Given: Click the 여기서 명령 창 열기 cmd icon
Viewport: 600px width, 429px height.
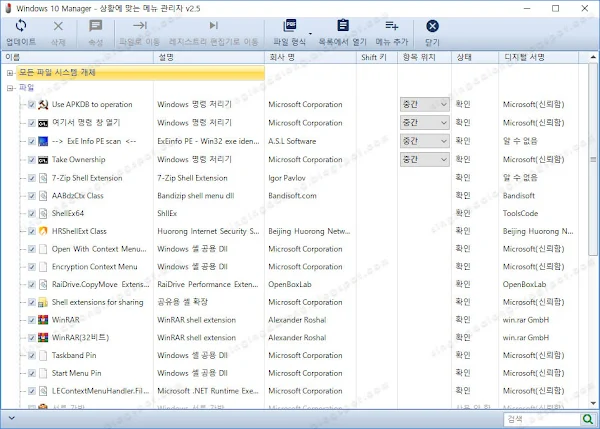Looking at the screenshot, I should (43, 123).
